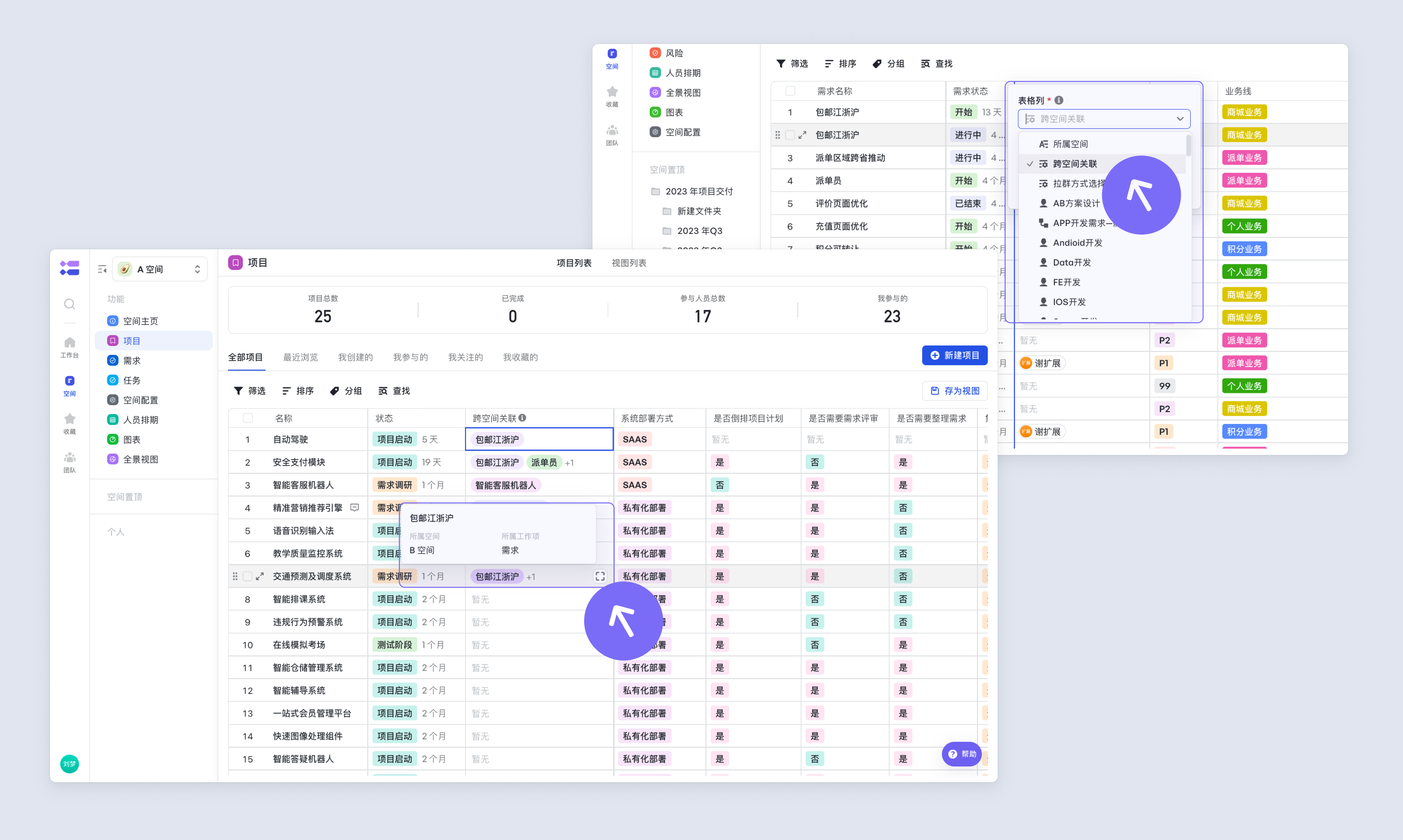The width and height of the screenshot is (1403, 840).
Task: Tick the select-all checkbox in 需求名称 header
Action: click(790, 91)
